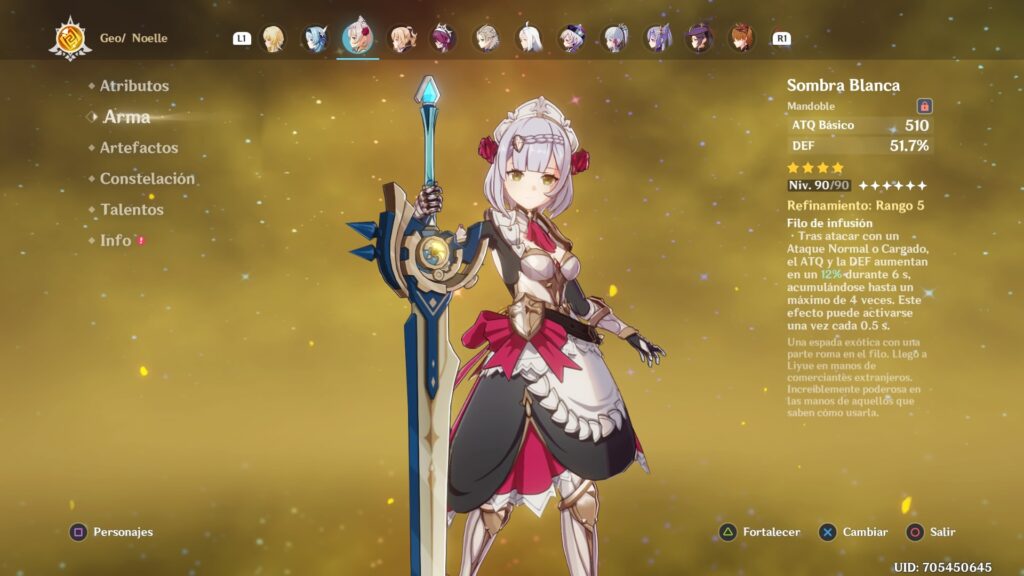Click the Geo/ Noelle character name
This screenshot has width=1024, height=576.
(133, 39)
